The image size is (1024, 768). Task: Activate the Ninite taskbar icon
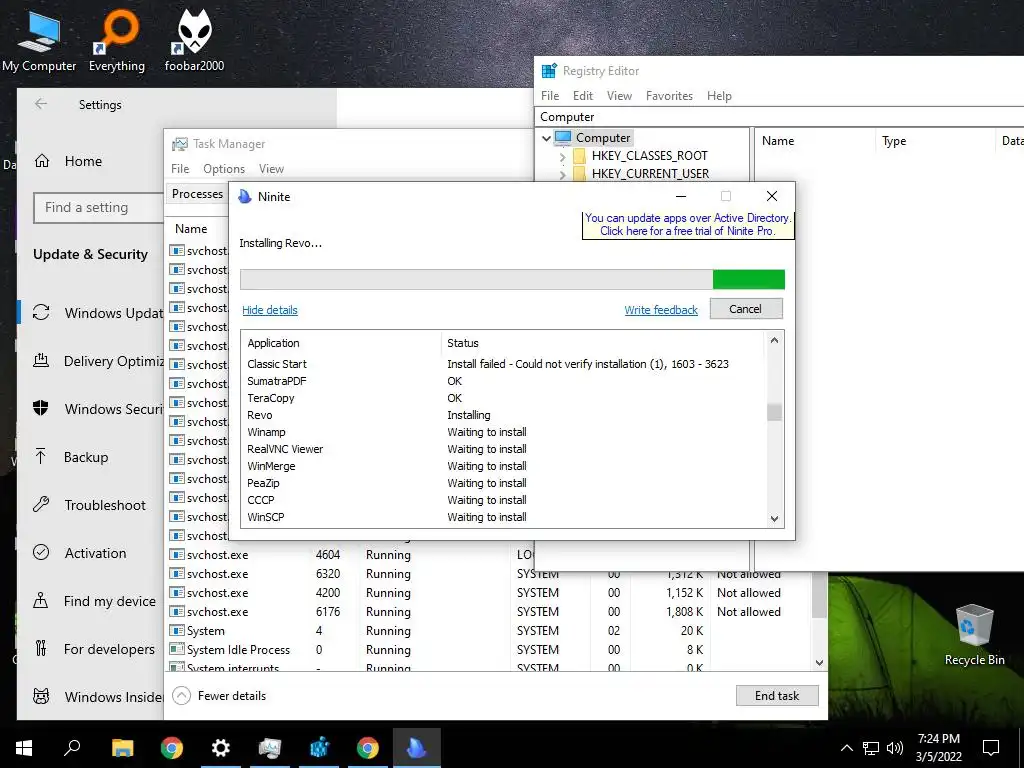pos(417,748)
